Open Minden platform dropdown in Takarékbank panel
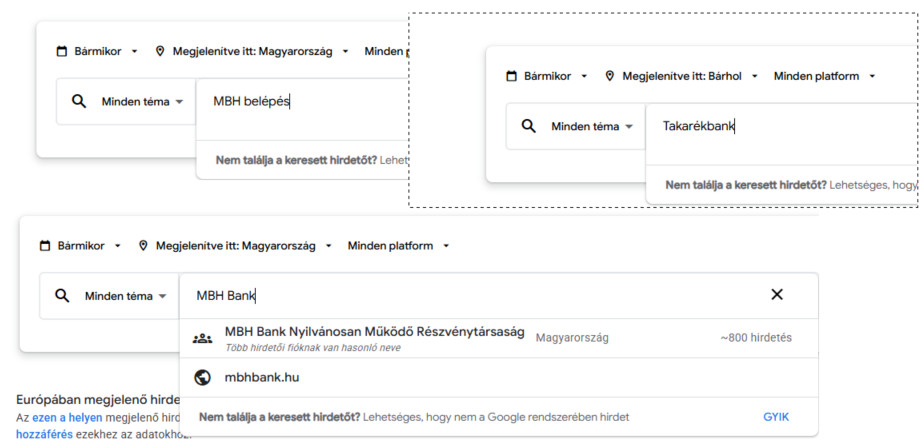Image resolution: width=923 pixels, height=448 pixels. click(824, 76)
